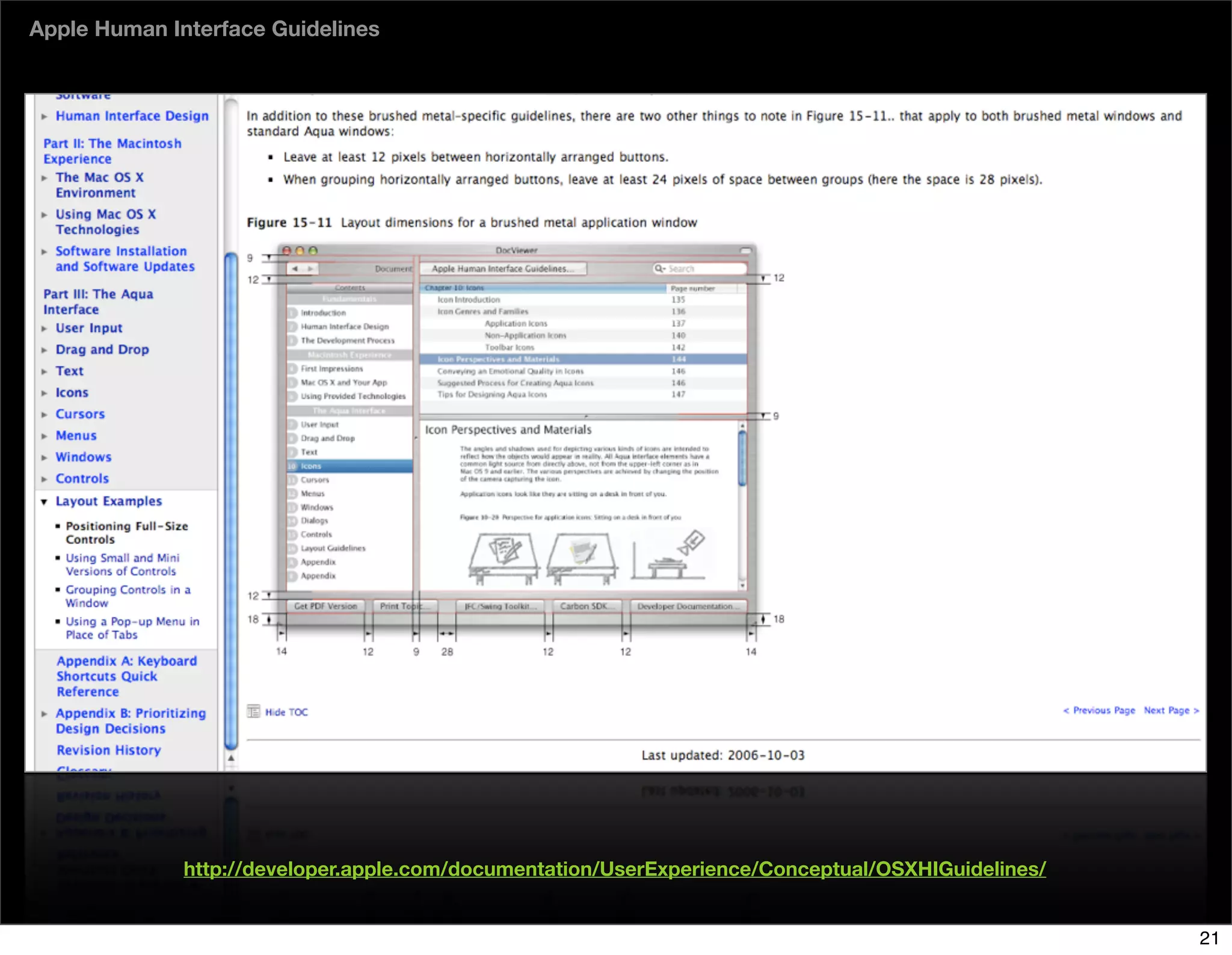Go to the Previous Page link
The image size is (1232, 955).
(1099, 710)
